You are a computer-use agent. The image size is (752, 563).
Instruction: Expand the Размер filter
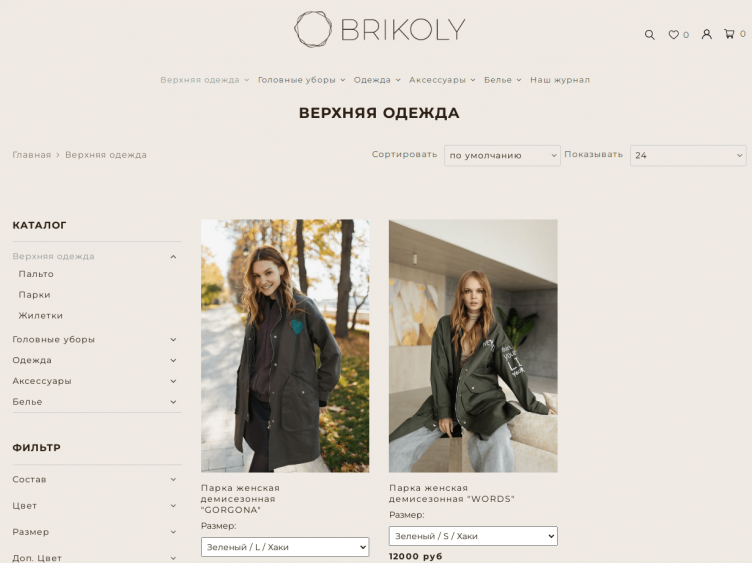coord(173,532)
